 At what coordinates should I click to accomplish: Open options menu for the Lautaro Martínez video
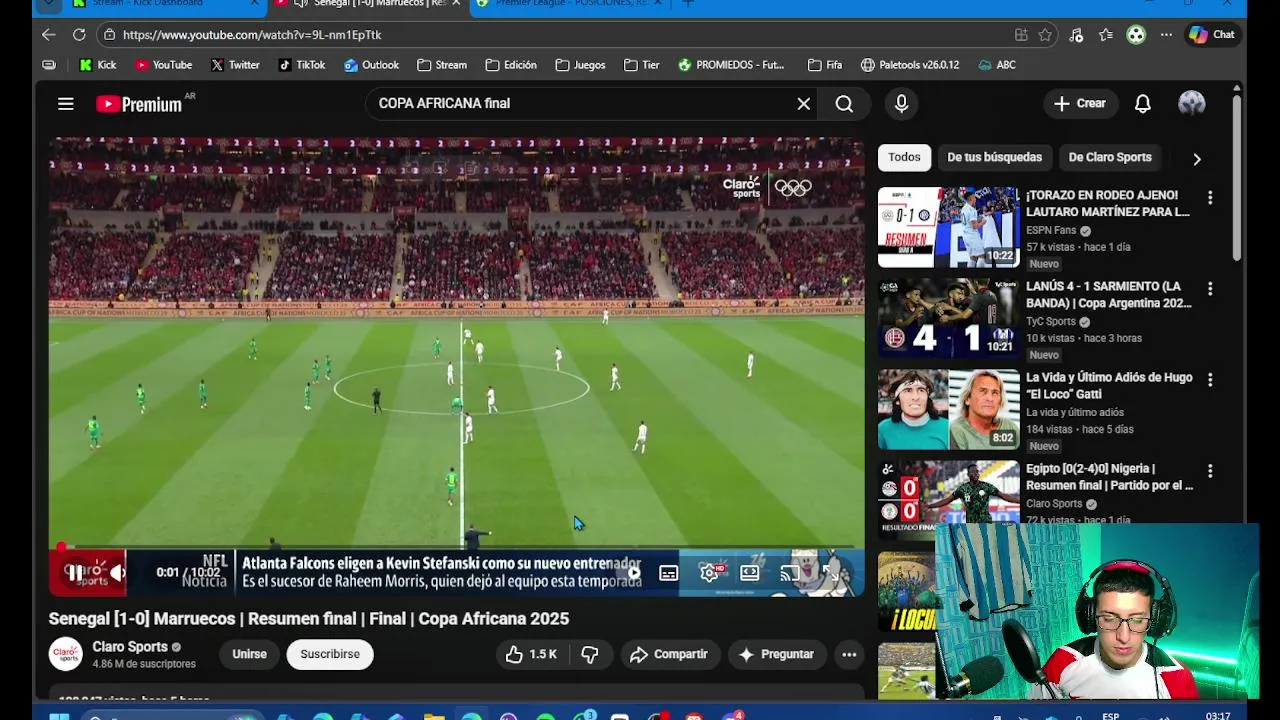tap(1210, 198)
